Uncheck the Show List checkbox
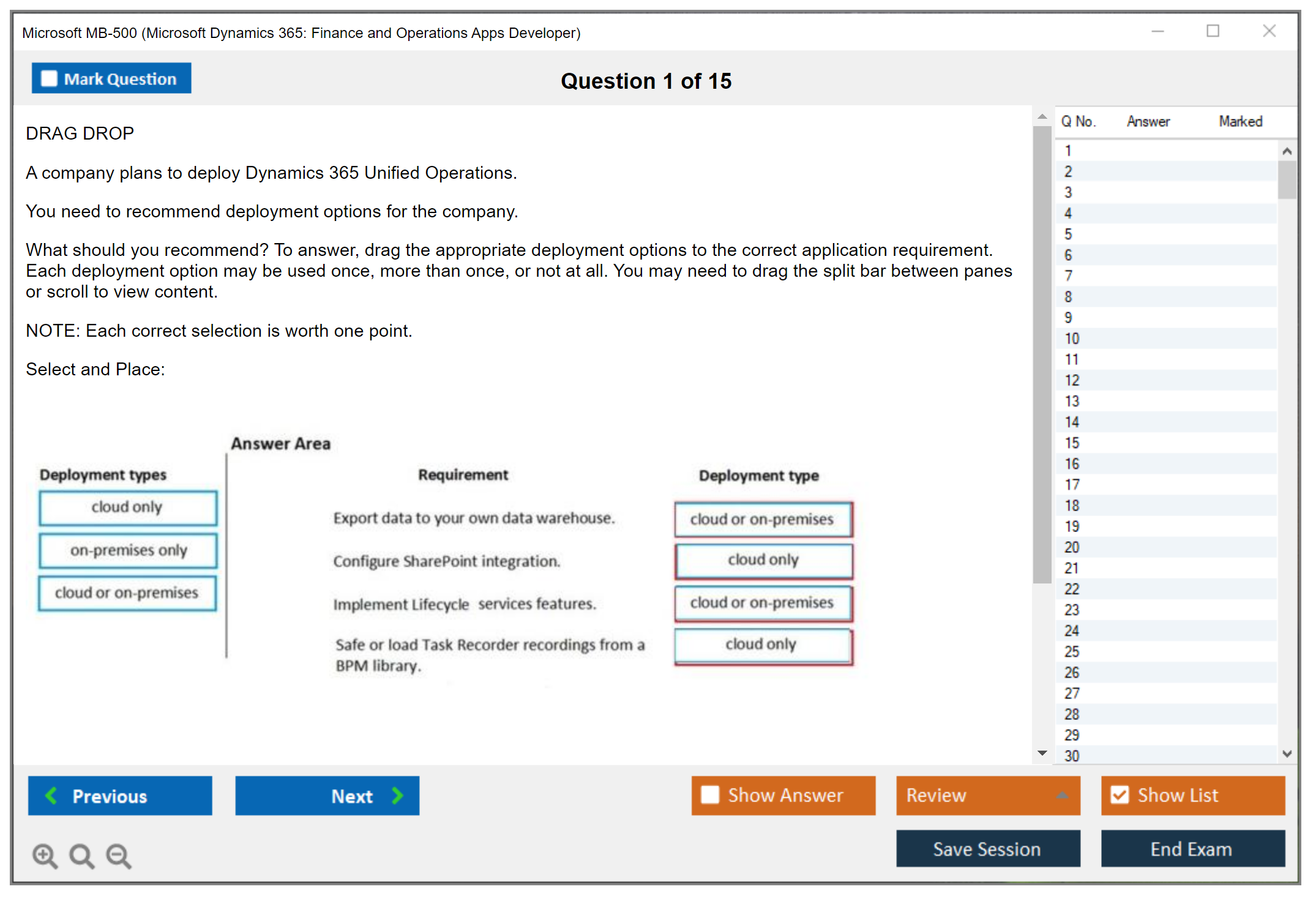1316x900 pixels. coord(1120,795)
